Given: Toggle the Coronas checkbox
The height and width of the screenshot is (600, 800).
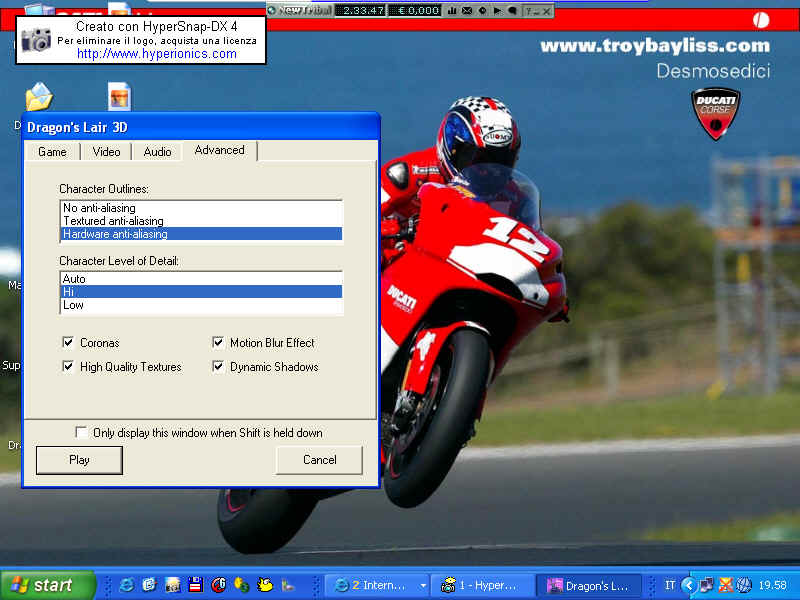Looking at the screenshot, I should 68,342.
